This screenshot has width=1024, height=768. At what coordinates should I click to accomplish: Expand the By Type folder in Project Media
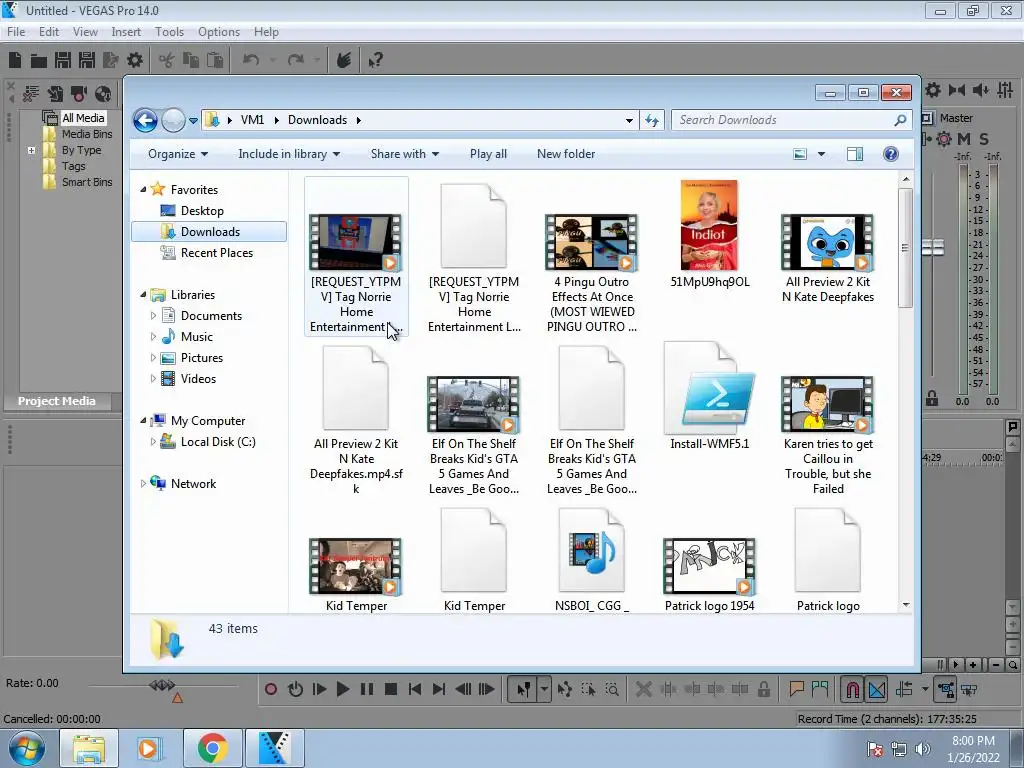(x=31, y=150)
